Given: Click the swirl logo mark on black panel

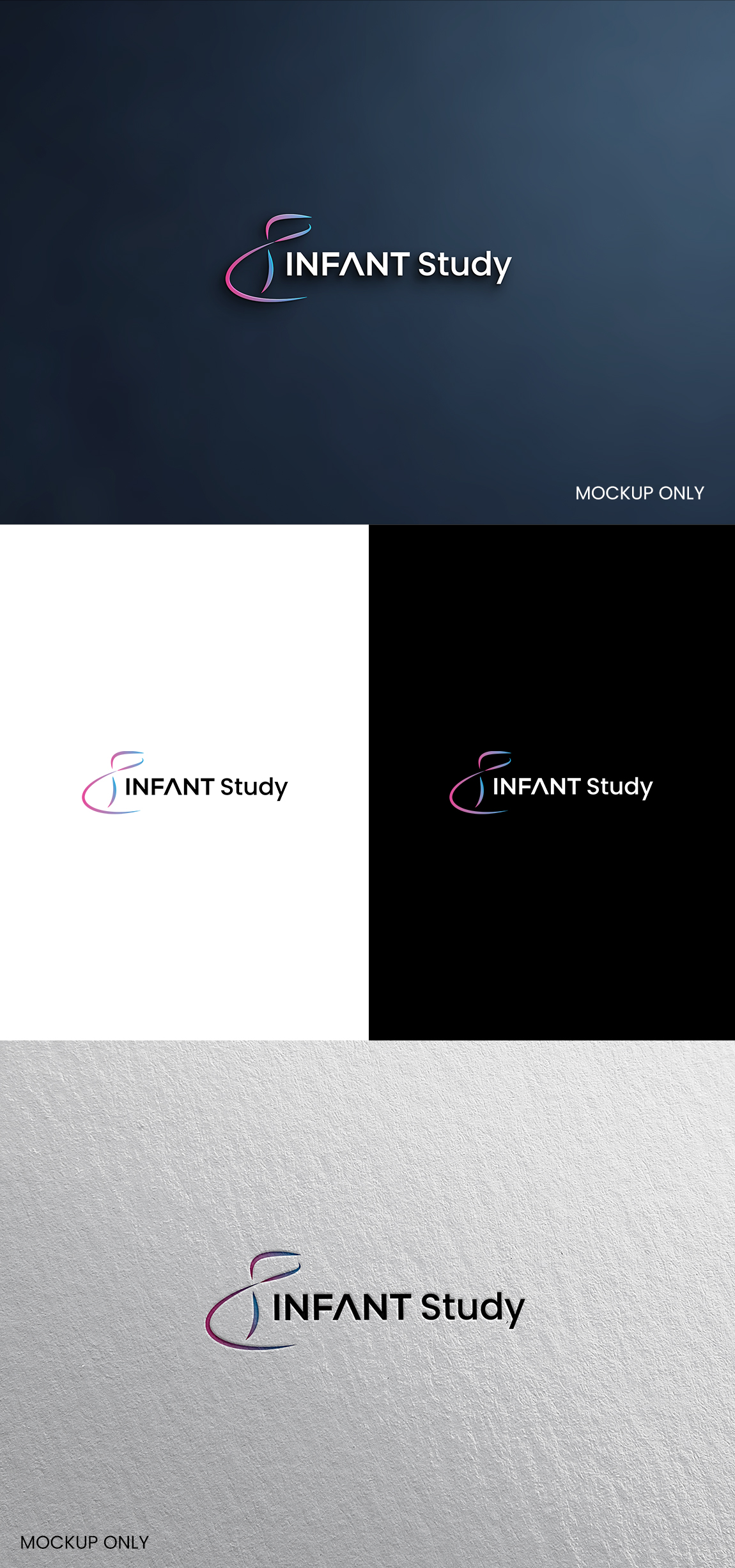Looking at the screenshot, I should 480,782.
